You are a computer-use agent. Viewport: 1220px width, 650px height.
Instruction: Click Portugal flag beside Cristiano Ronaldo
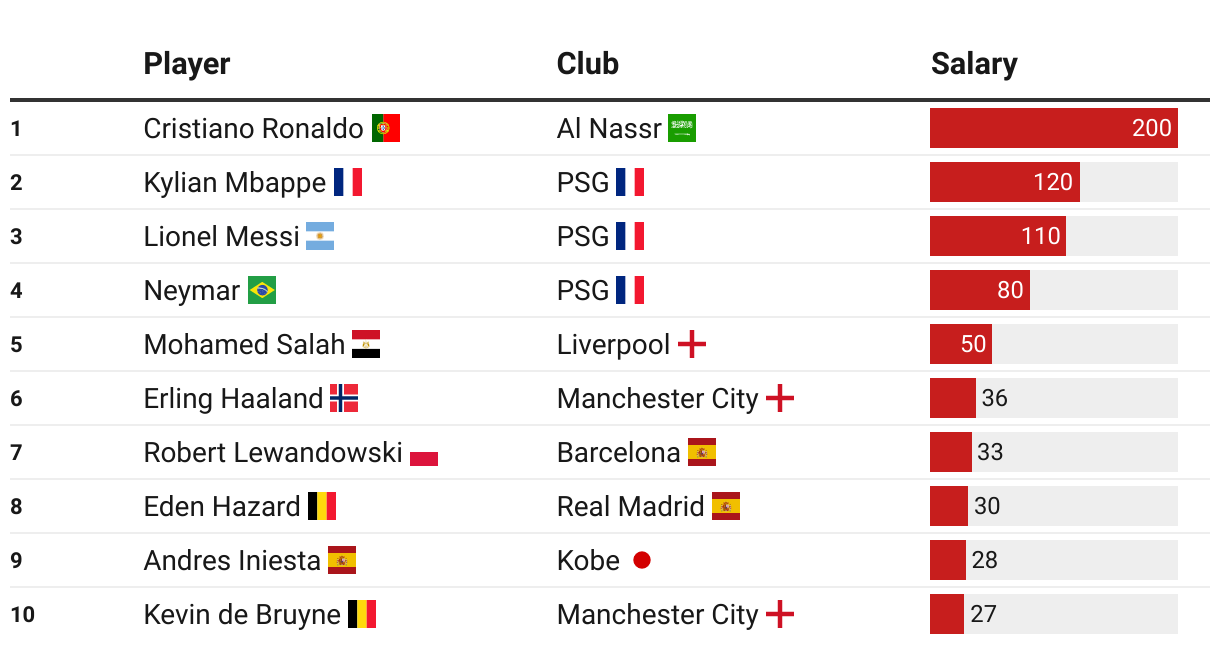click(386, 128)
